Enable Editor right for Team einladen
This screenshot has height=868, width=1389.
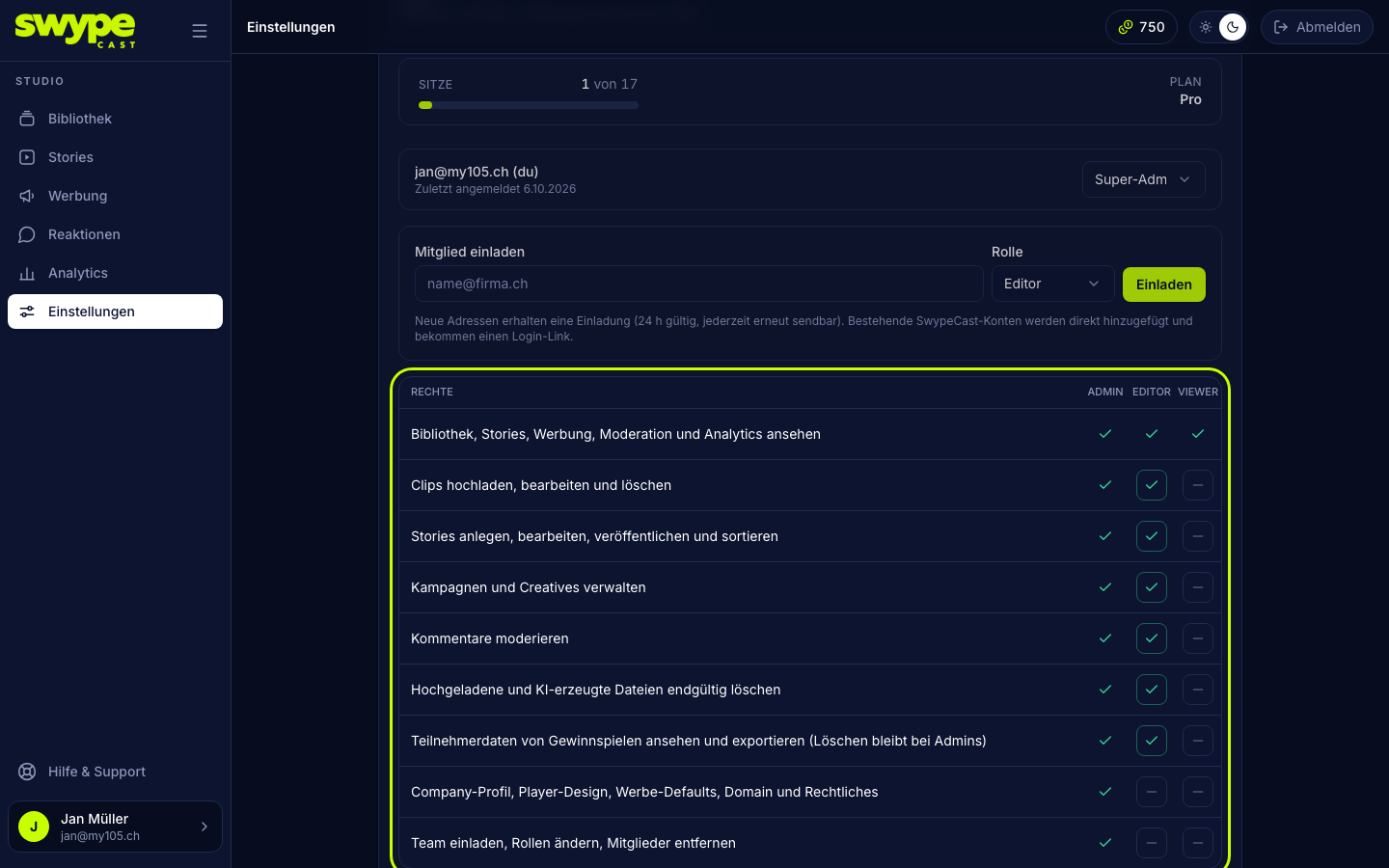pos(1152,843)
